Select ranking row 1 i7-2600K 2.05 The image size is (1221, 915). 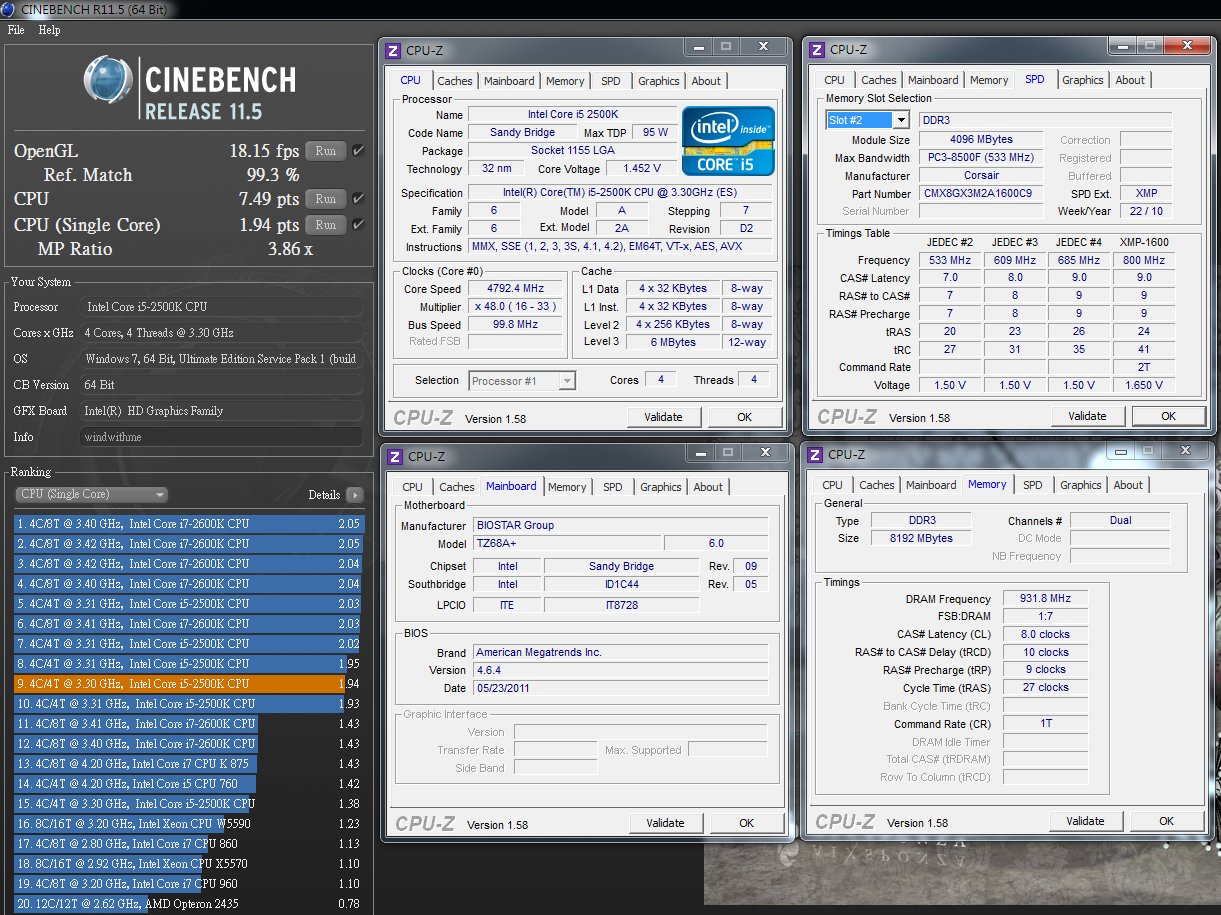(x=188, y=524)
